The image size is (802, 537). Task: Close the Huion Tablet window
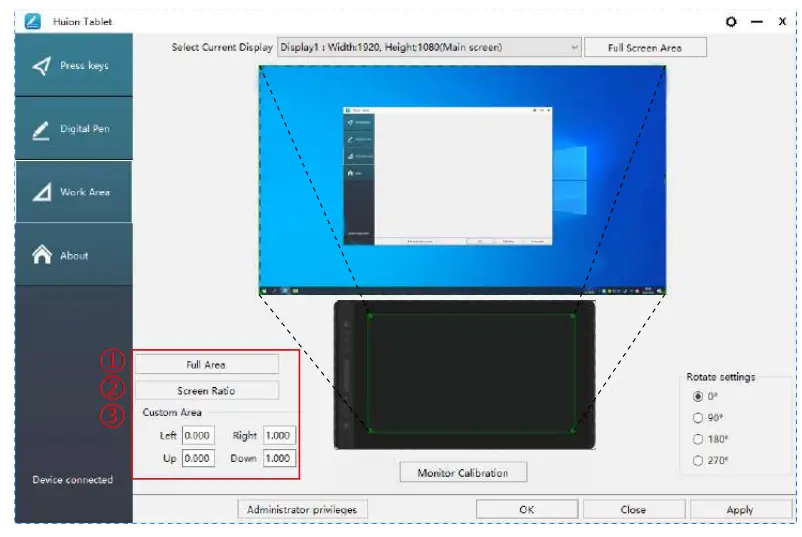(x=782, y=21)
